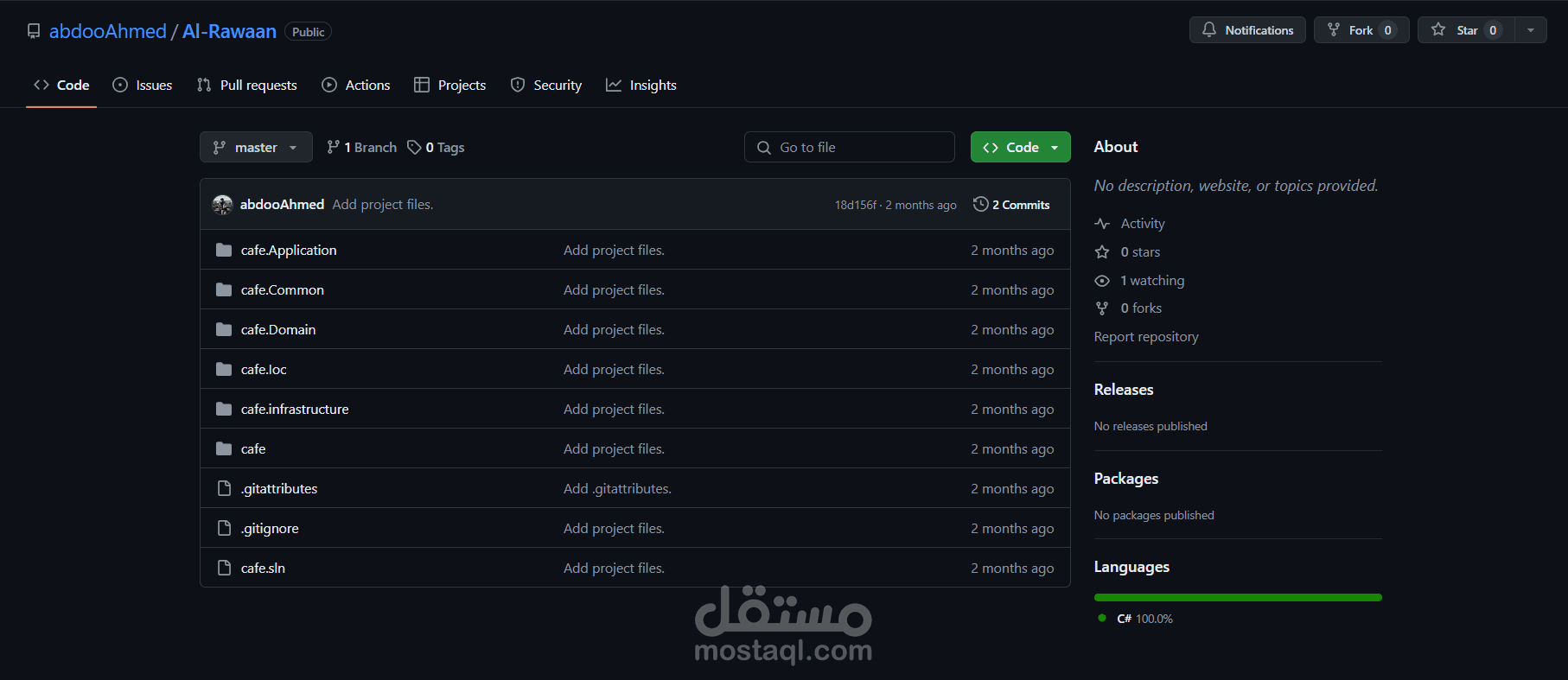The height and width of the screenshot is (680, 1568).
Task: Click the Fork count badge 0
Action: click(x=1387, y=30)
